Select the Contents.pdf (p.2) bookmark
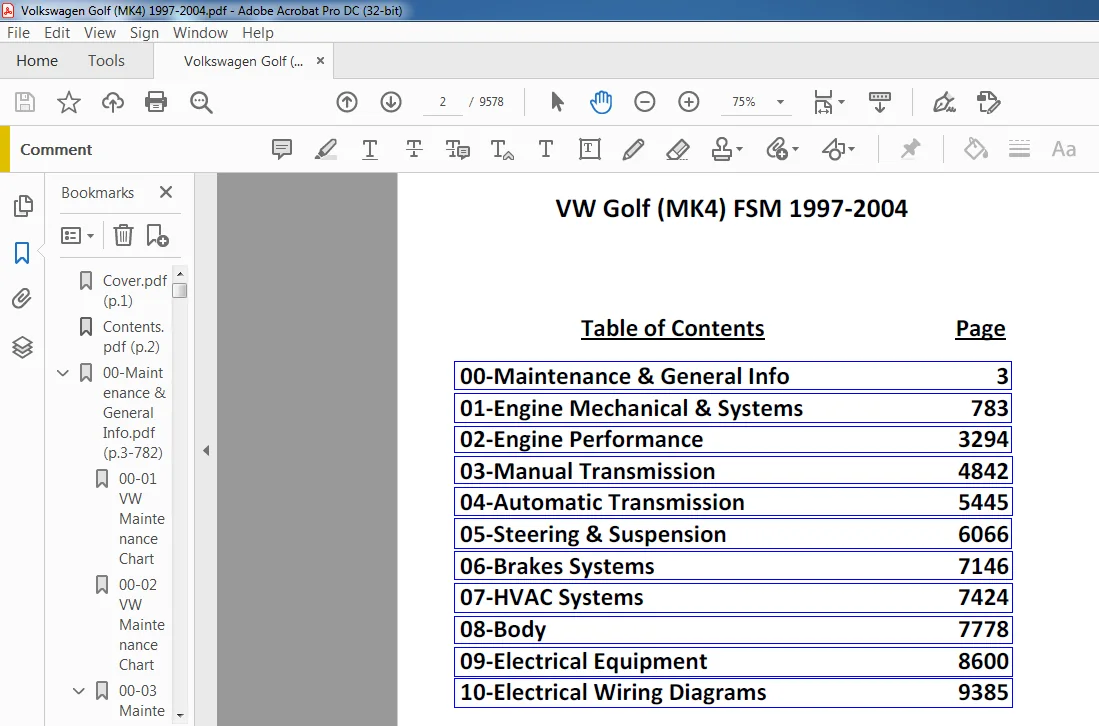Viewport: 1099px width, 726px height. coord(133,336)
